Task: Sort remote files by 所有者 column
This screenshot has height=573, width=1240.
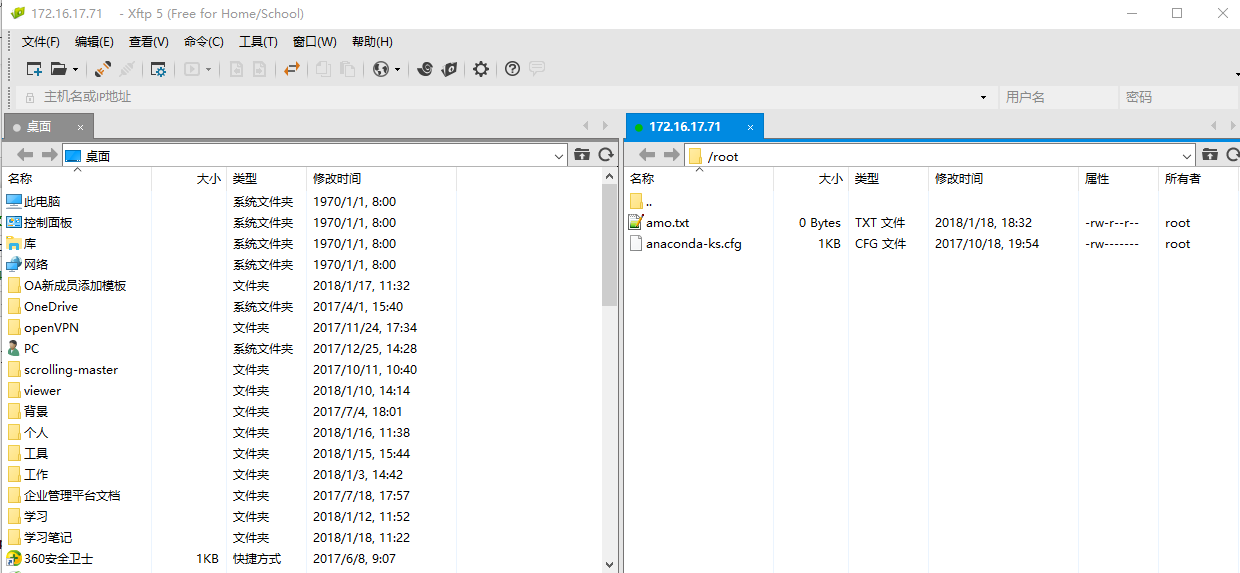Action: click(x=1198, y=178)
